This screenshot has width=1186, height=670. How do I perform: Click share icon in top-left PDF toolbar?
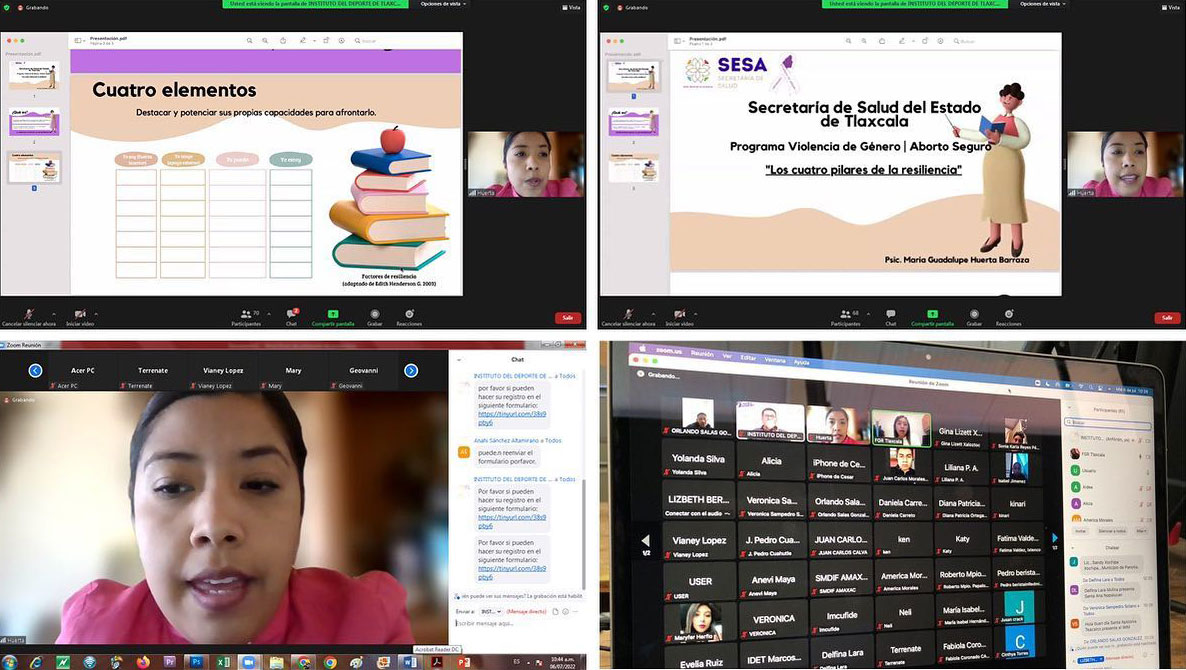coord(283,41)
